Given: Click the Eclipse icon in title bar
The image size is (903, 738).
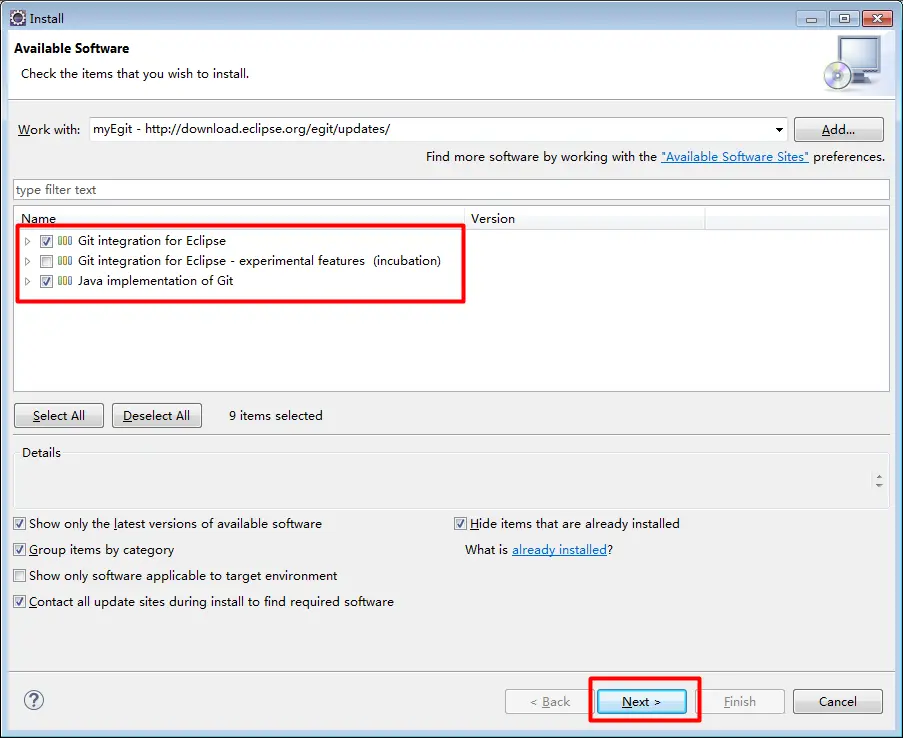Looking at the screenshot, I should coord(18,18).
